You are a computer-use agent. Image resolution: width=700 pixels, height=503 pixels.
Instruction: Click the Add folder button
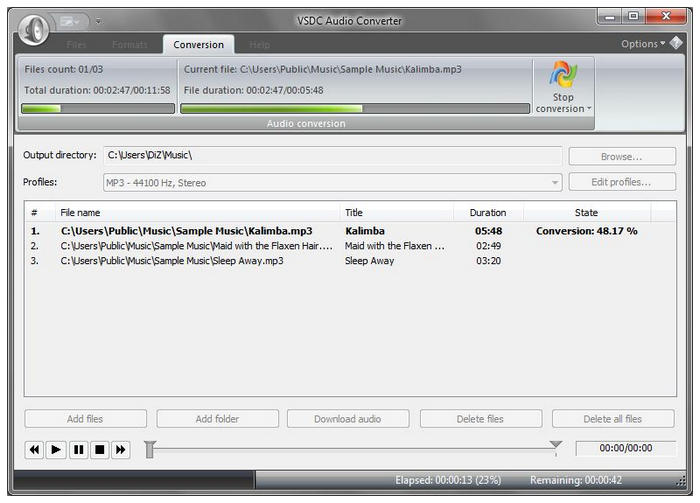[x=217, y=419]
